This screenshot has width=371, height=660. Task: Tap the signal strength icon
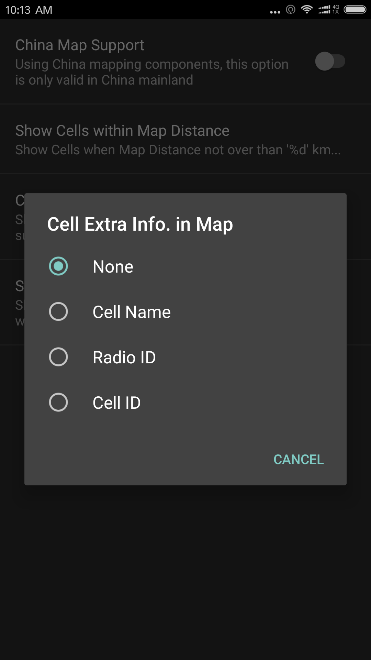pos(324,9)
